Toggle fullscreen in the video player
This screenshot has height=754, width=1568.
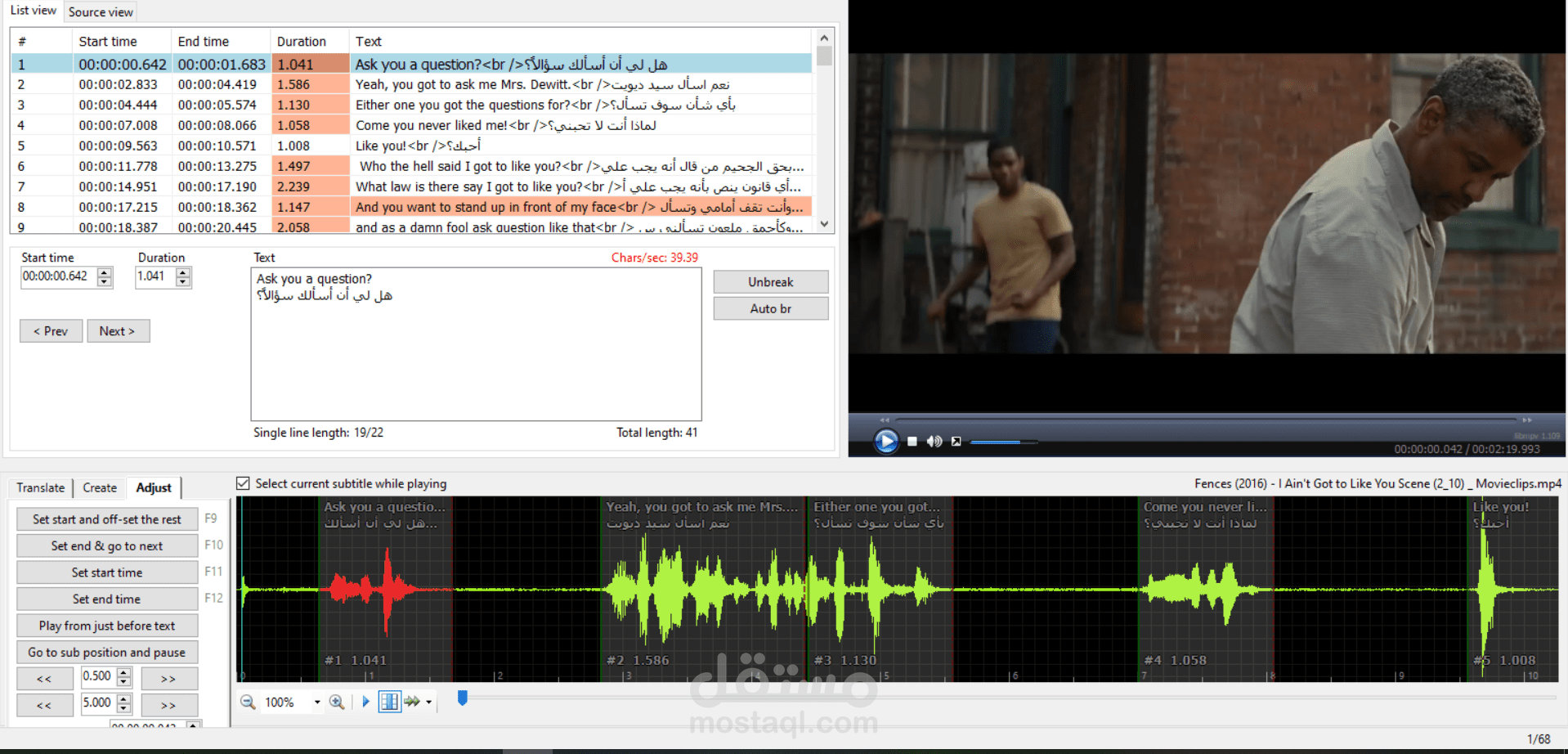[956, 442]
